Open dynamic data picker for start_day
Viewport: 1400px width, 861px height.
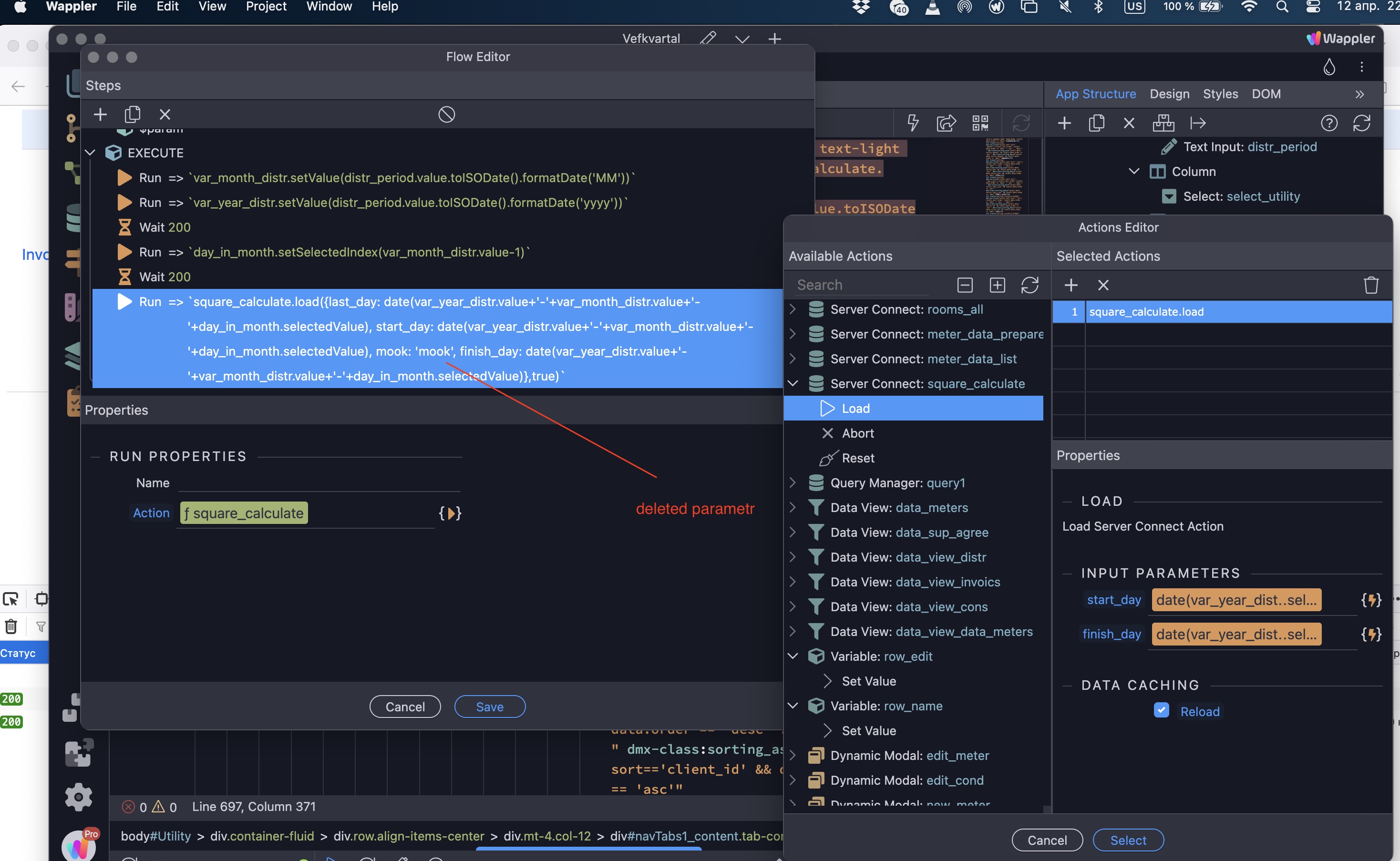(x=1370, y=599)
